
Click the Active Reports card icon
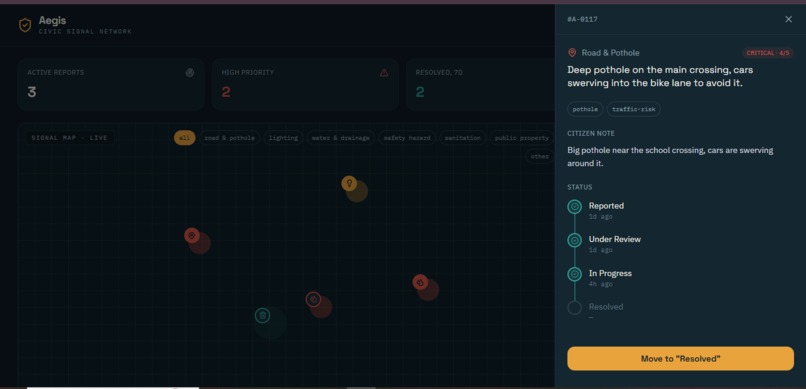[190, 72]
